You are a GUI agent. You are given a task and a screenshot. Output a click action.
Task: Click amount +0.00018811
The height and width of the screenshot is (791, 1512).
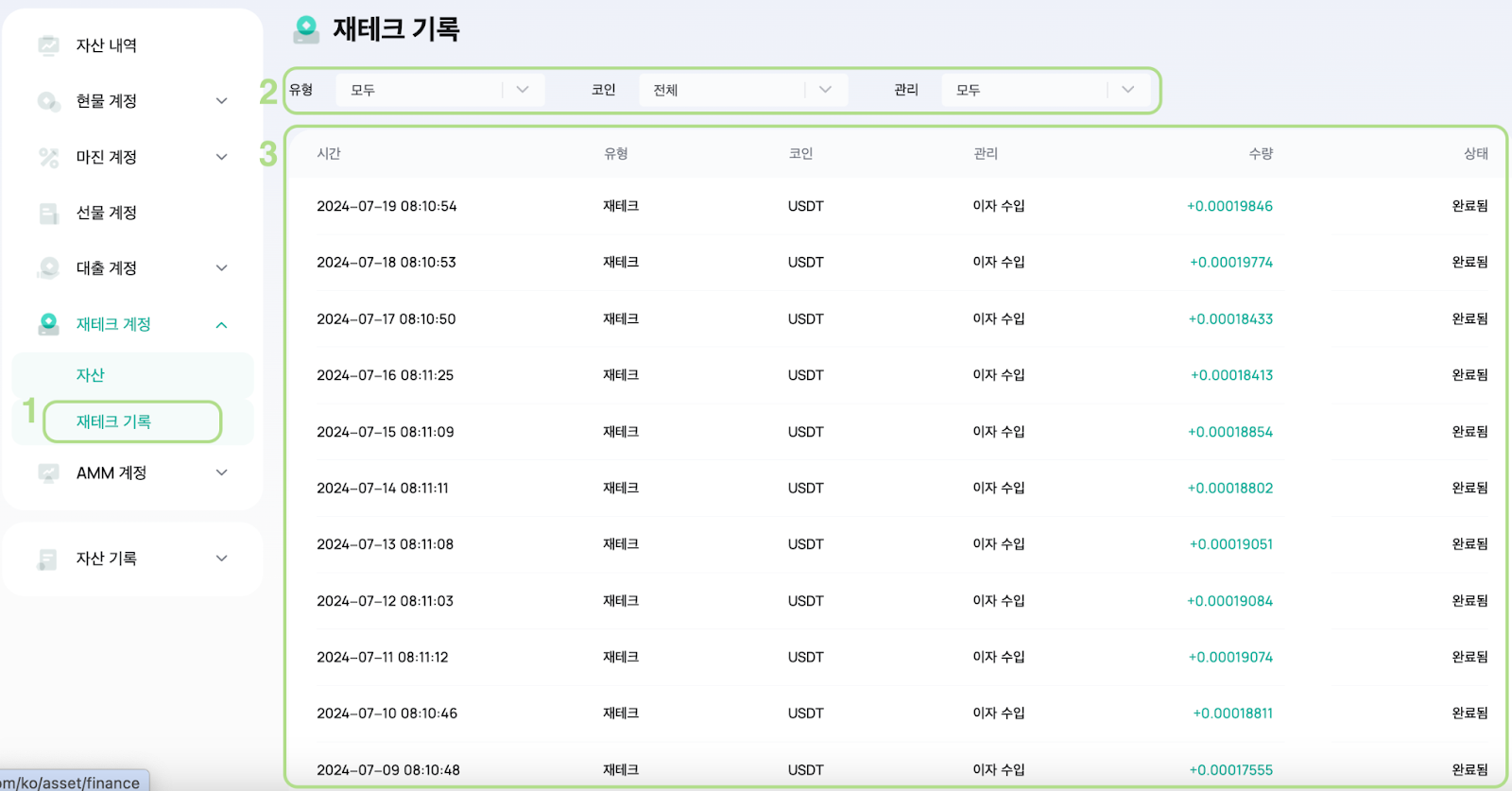point(1233,714)
